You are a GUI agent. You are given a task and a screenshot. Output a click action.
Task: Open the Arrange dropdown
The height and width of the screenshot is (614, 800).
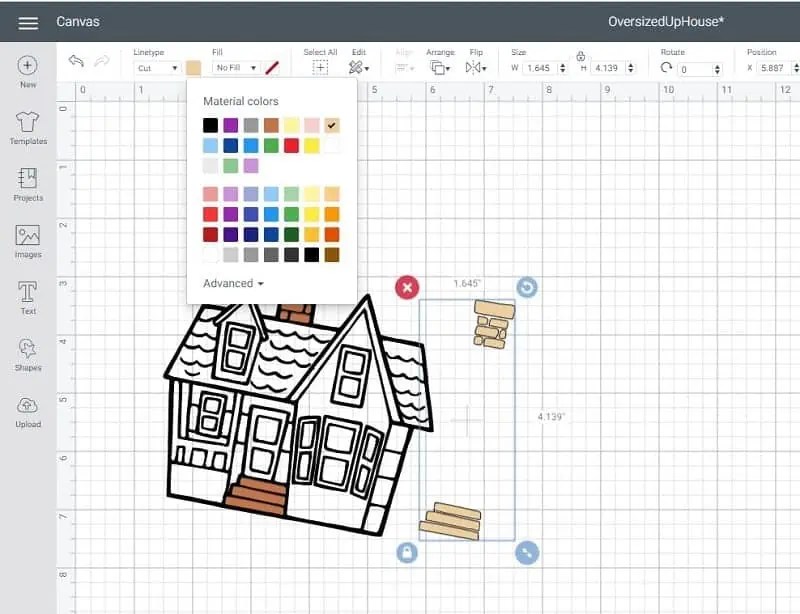[440, 67]
